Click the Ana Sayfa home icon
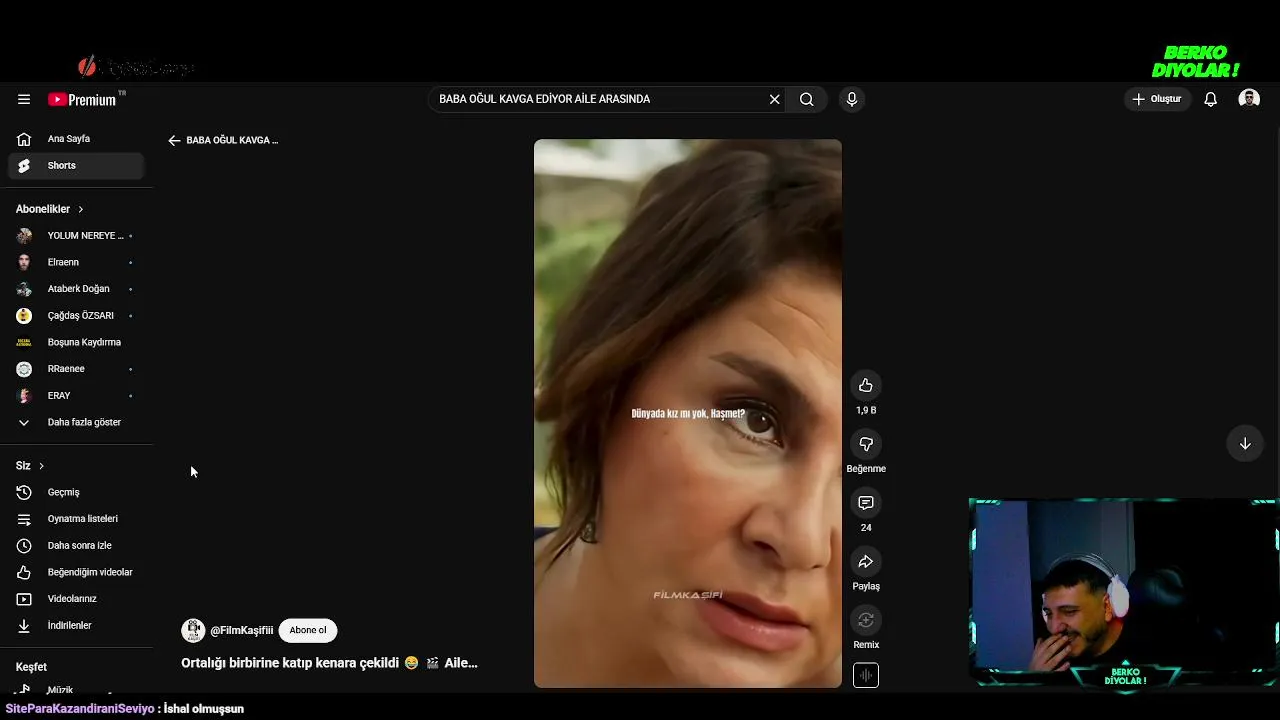Image resolution: width=1280 pixels, height=720 pixels. pos(24,139)
